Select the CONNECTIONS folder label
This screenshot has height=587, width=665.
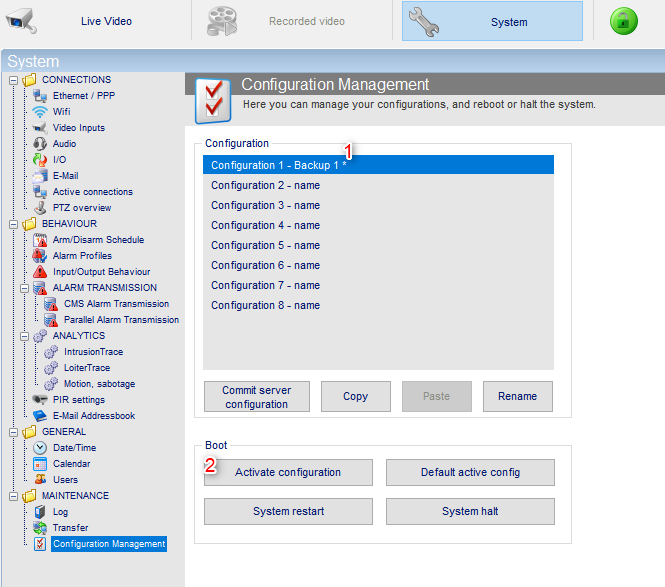(x=76, y=80)
